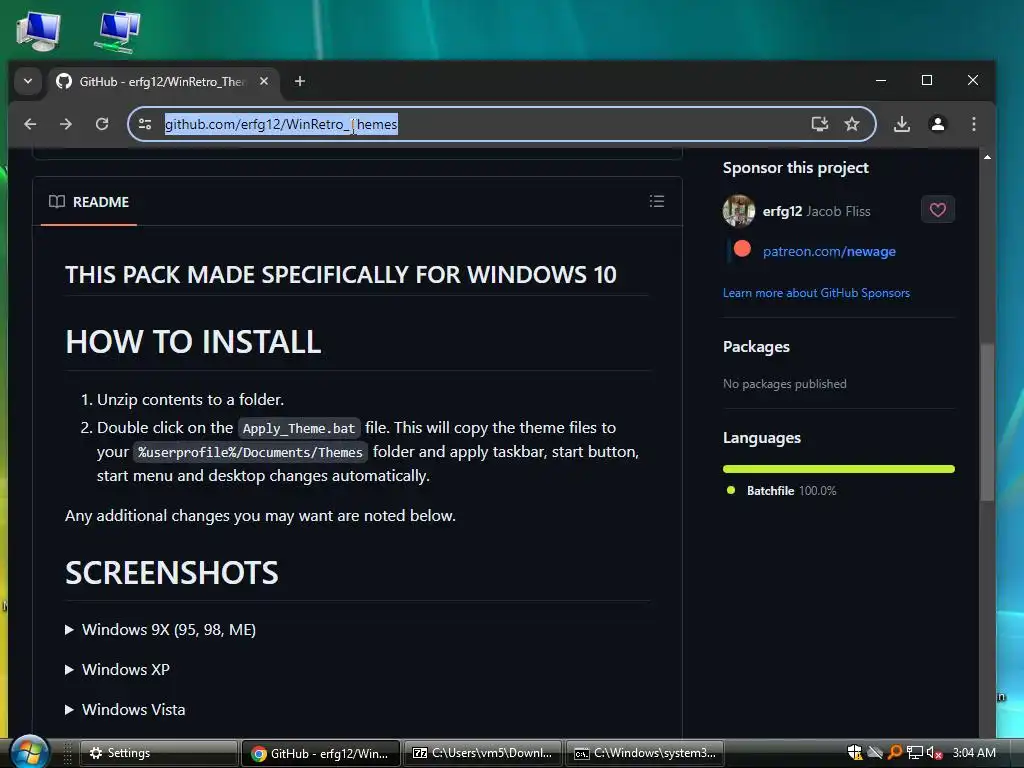This screenshot has width=1024, height=768.
Task: Bookmark this page with the star icon
Action: click(852, 124)
